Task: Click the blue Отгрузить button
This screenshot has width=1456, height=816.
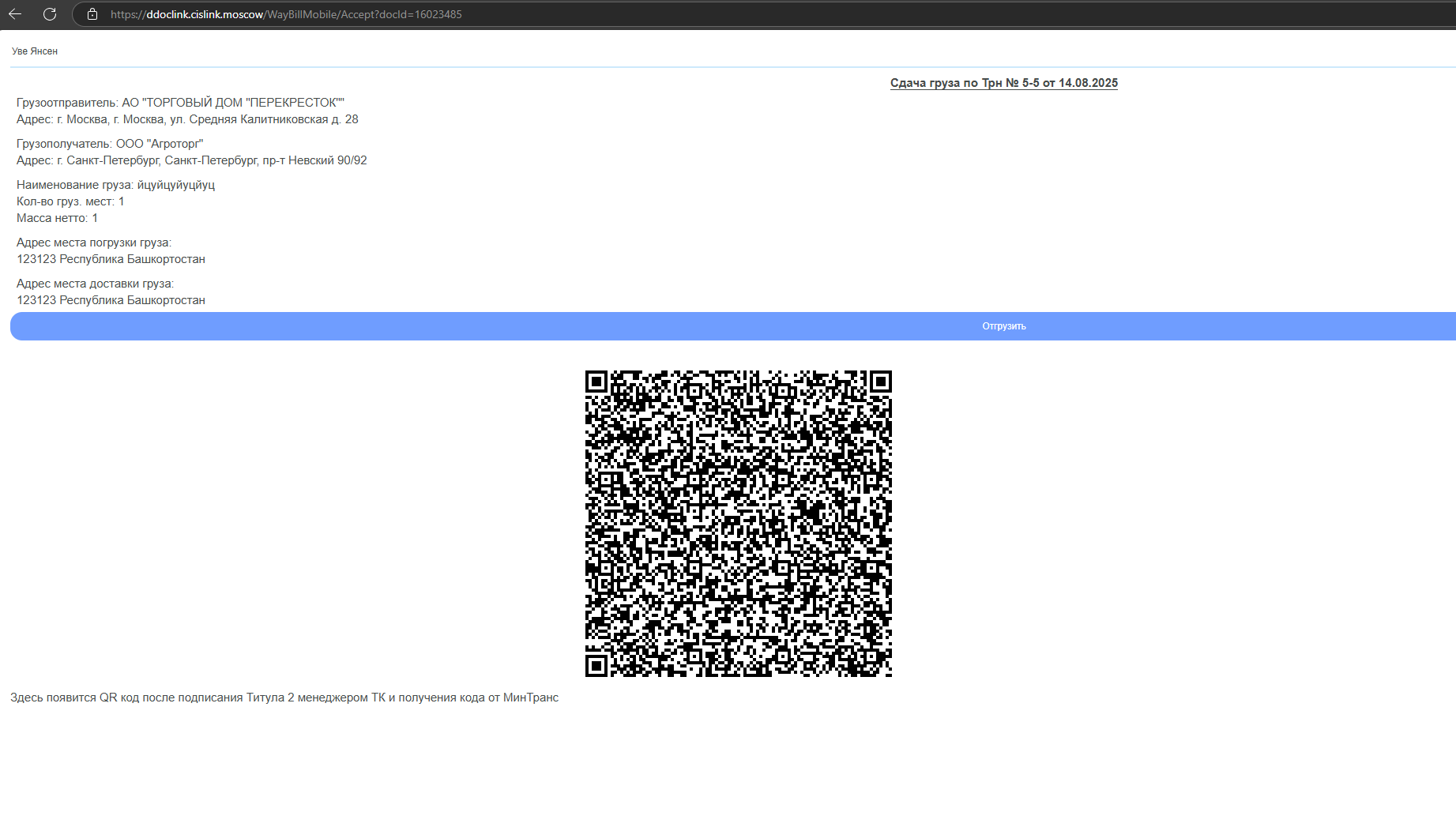Action: point(733,326)
